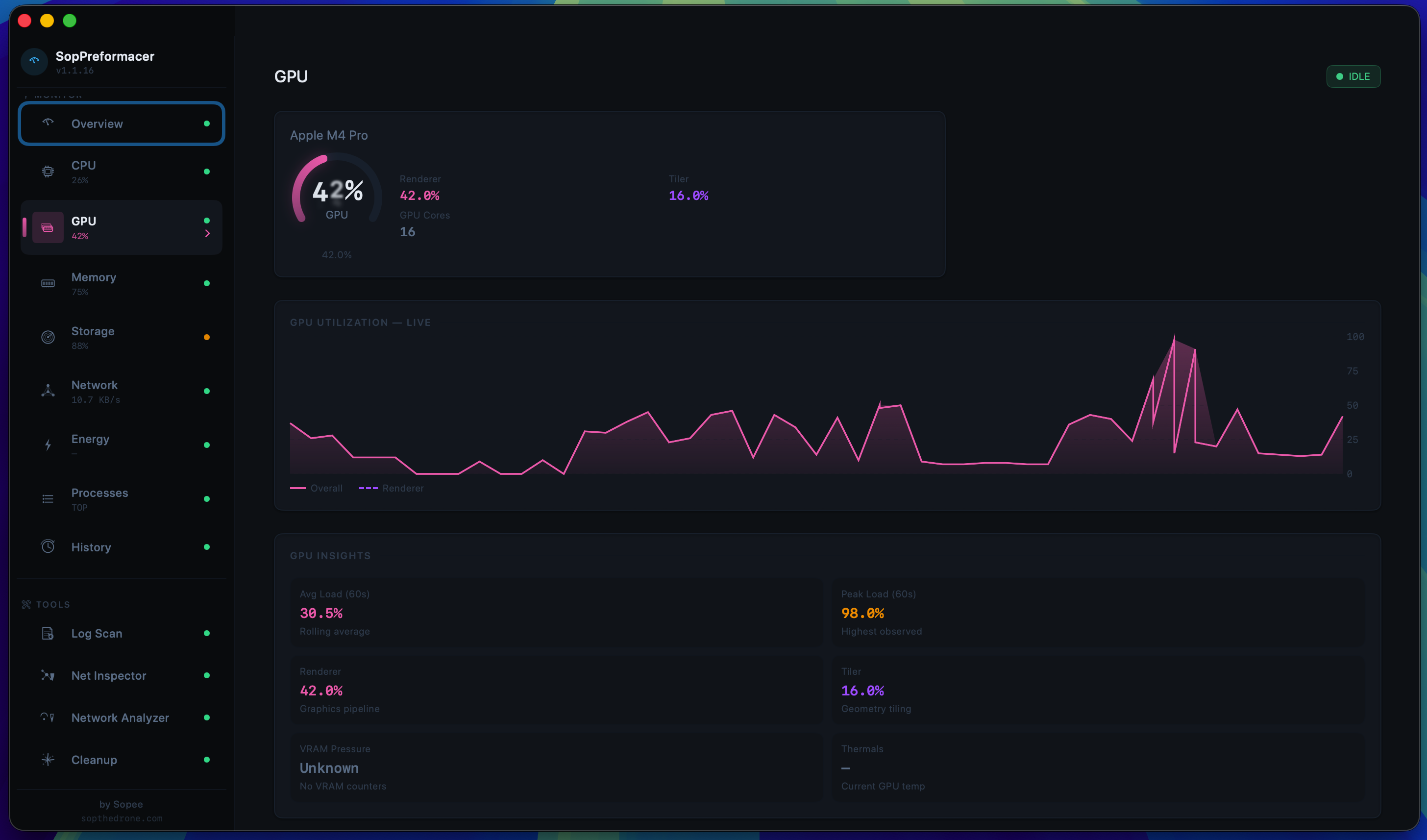Toggle the Overall series in the chart legend

point(316,488)
